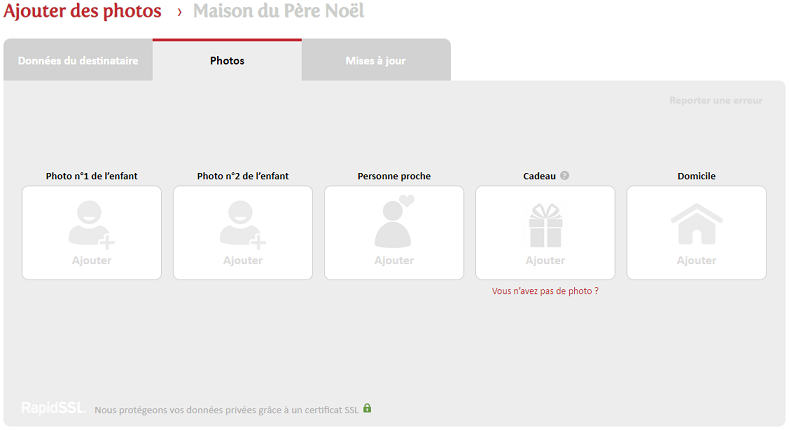Open the Cadeau help question mark

click(565, 176)
